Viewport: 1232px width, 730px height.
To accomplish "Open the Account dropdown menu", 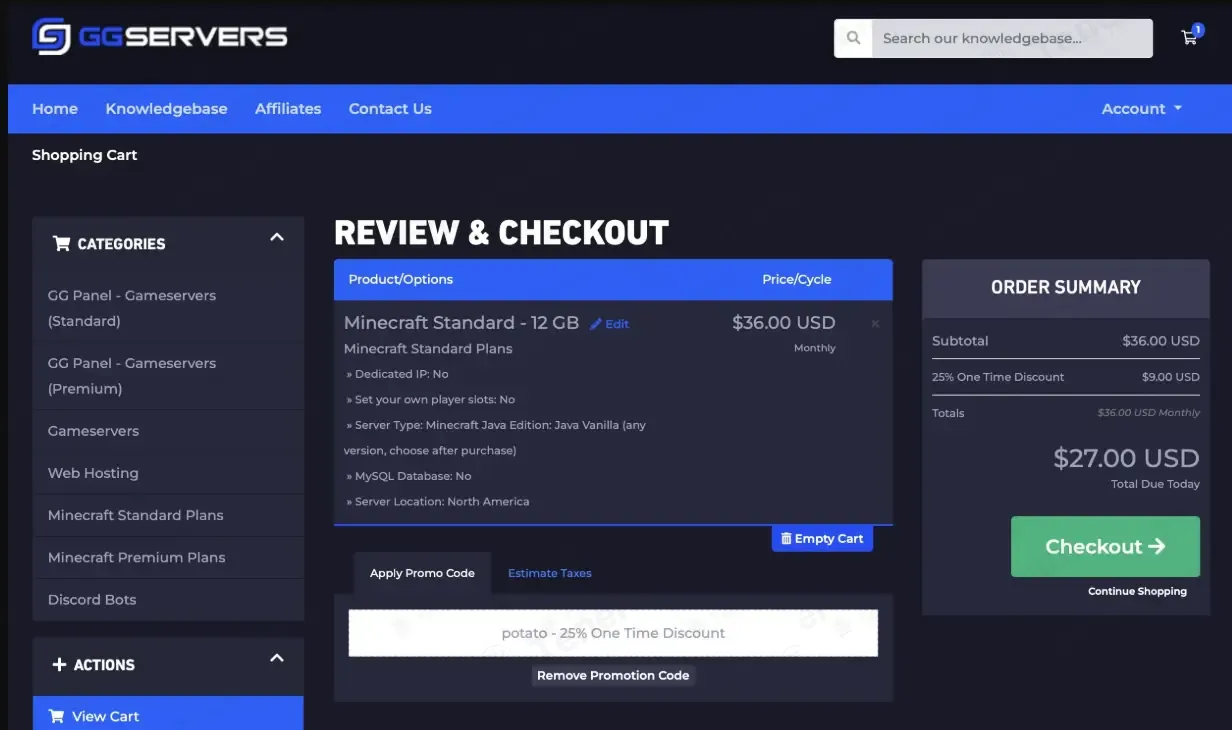I will [x=1141, y=109].
